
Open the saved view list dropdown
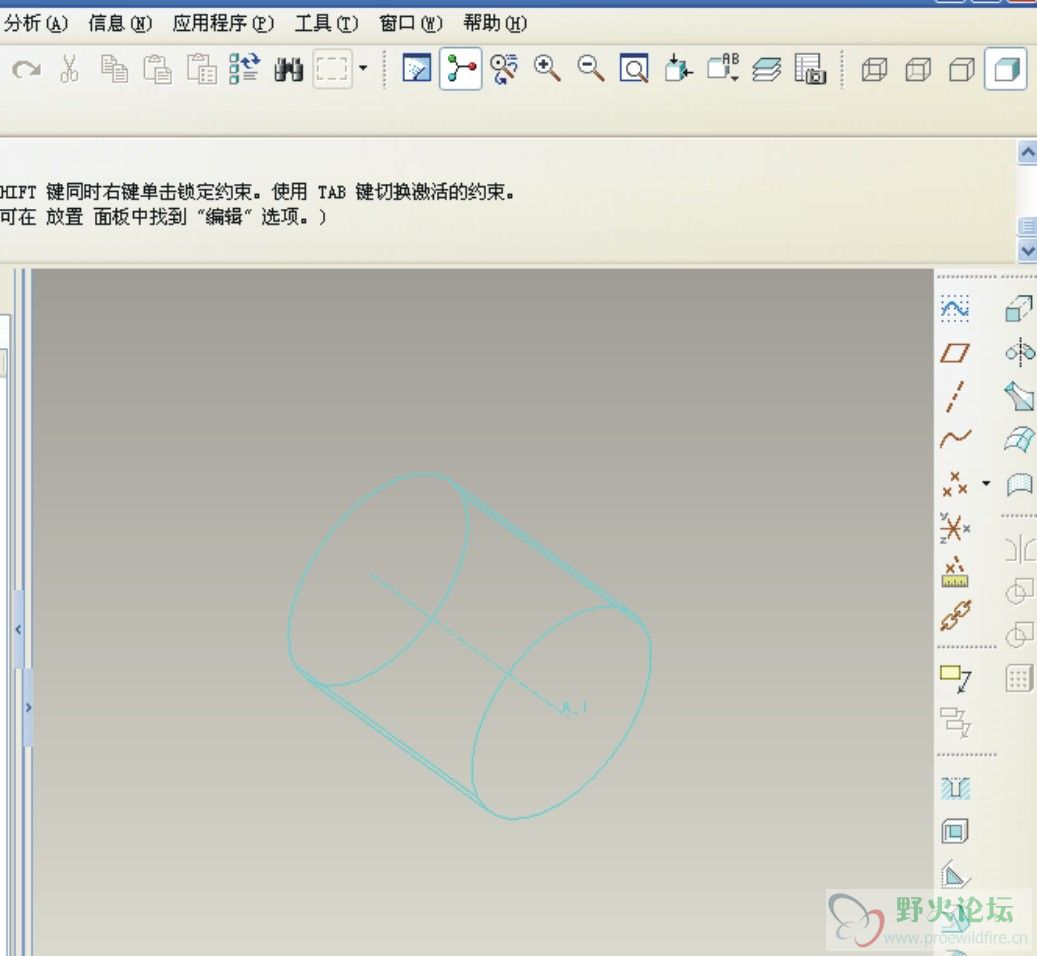point(723,69)
